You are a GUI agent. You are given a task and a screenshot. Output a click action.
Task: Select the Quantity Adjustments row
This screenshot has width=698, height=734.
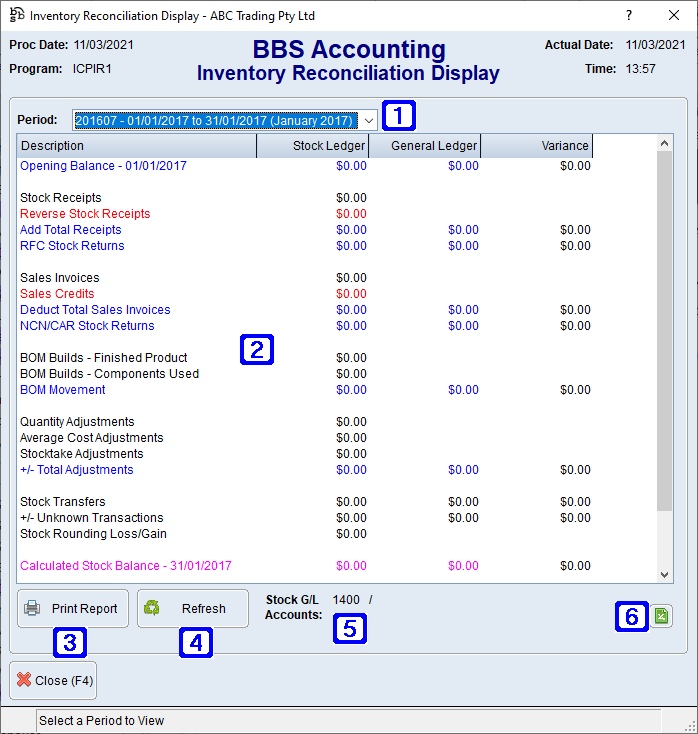coord(305,422)
